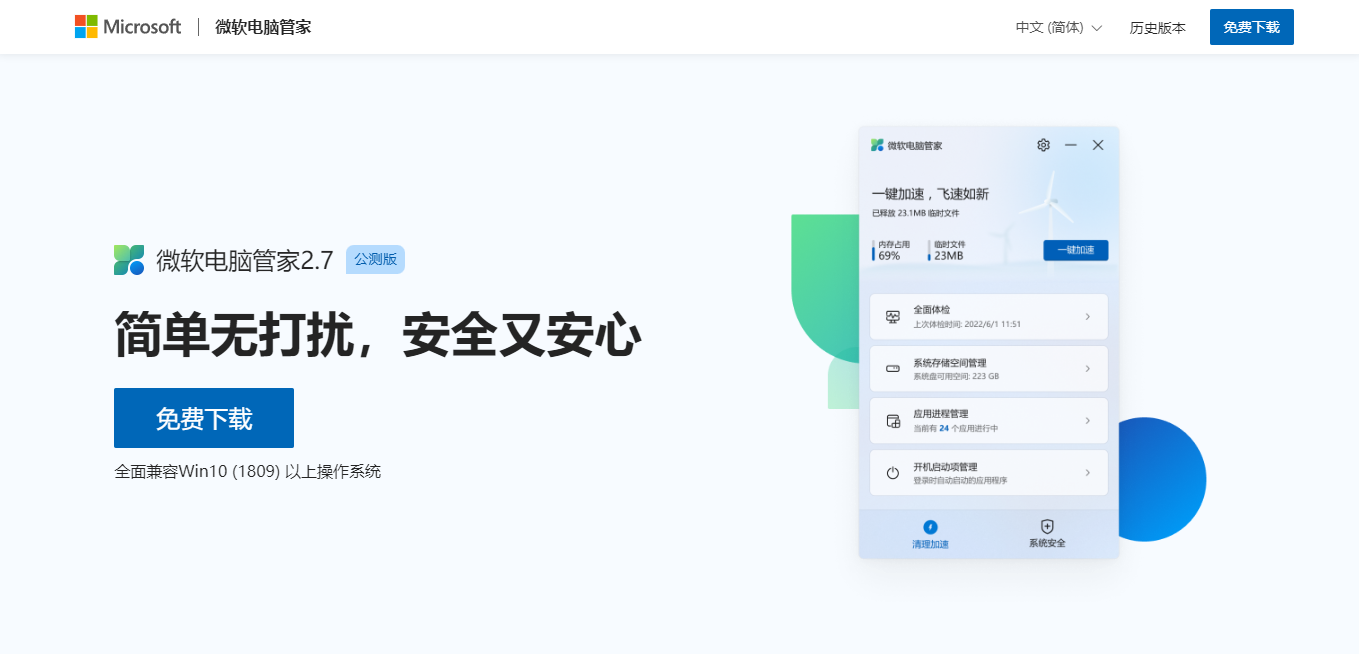This screenshot has width=1359, height=654.
Task: Open the 中文 (简体) language dropdown
Action: click(1057, 27)
